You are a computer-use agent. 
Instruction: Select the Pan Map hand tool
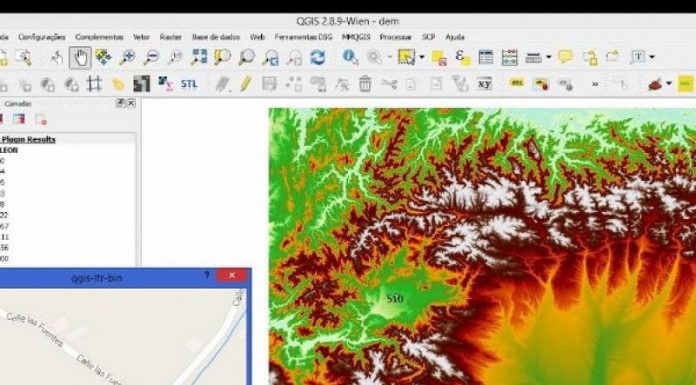(x=80, y=58)
